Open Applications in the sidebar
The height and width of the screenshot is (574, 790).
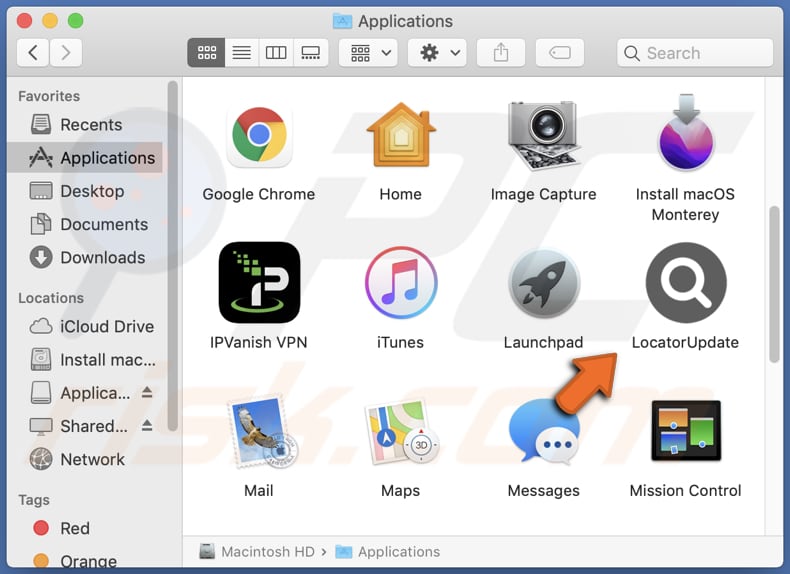85,158
